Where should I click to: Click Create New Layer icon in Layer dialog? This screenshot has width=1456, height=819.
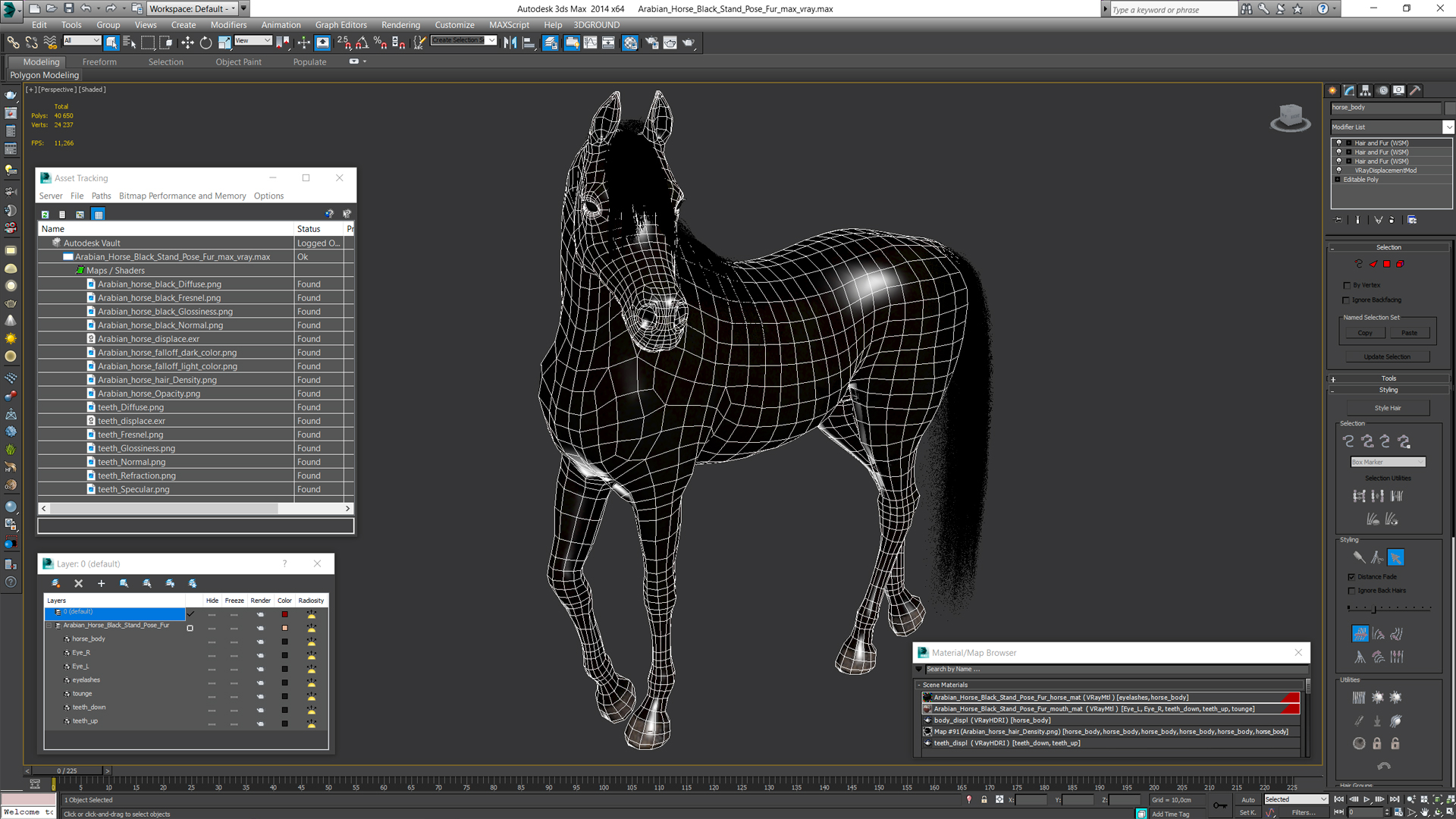click(x=55, y=583)
